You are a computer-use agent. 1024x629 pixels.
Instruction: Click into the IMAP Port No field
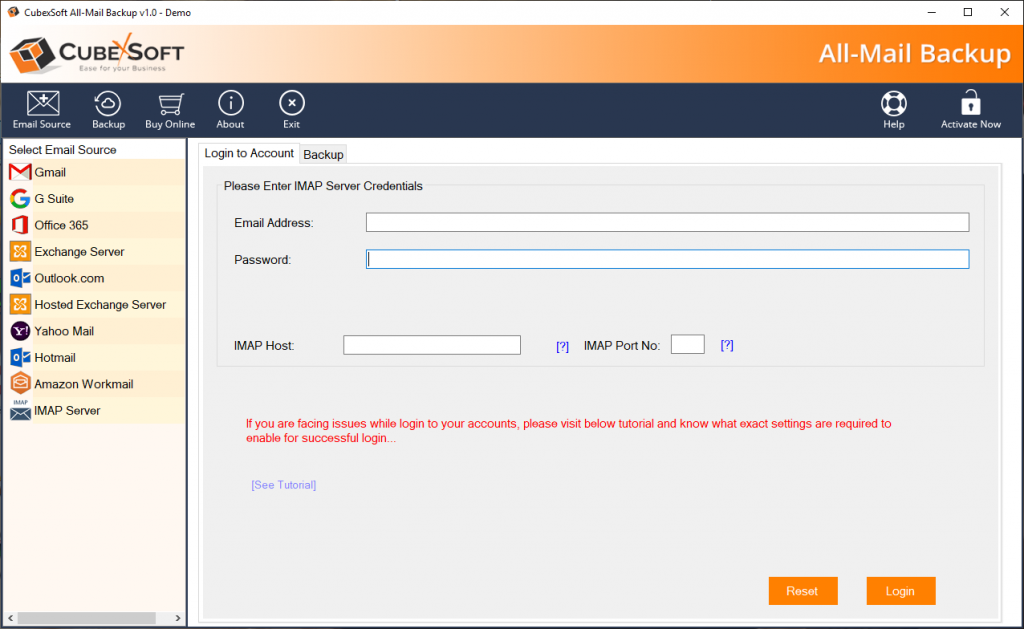click(687, 345)
